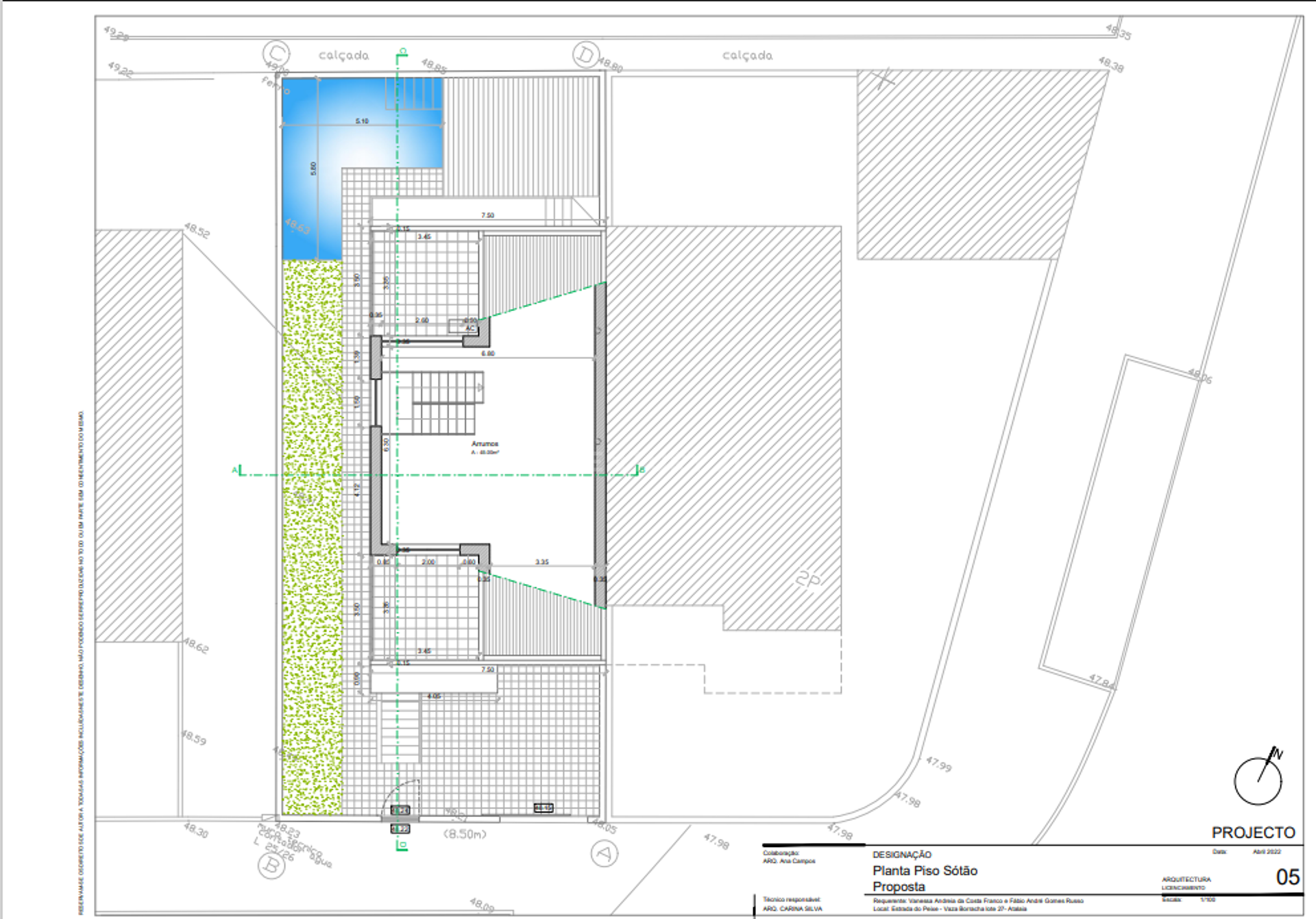The height and width of the screenshot is (919, 1316).
Task: Click the green section marker A at left
Action: (x=236, y=470)
